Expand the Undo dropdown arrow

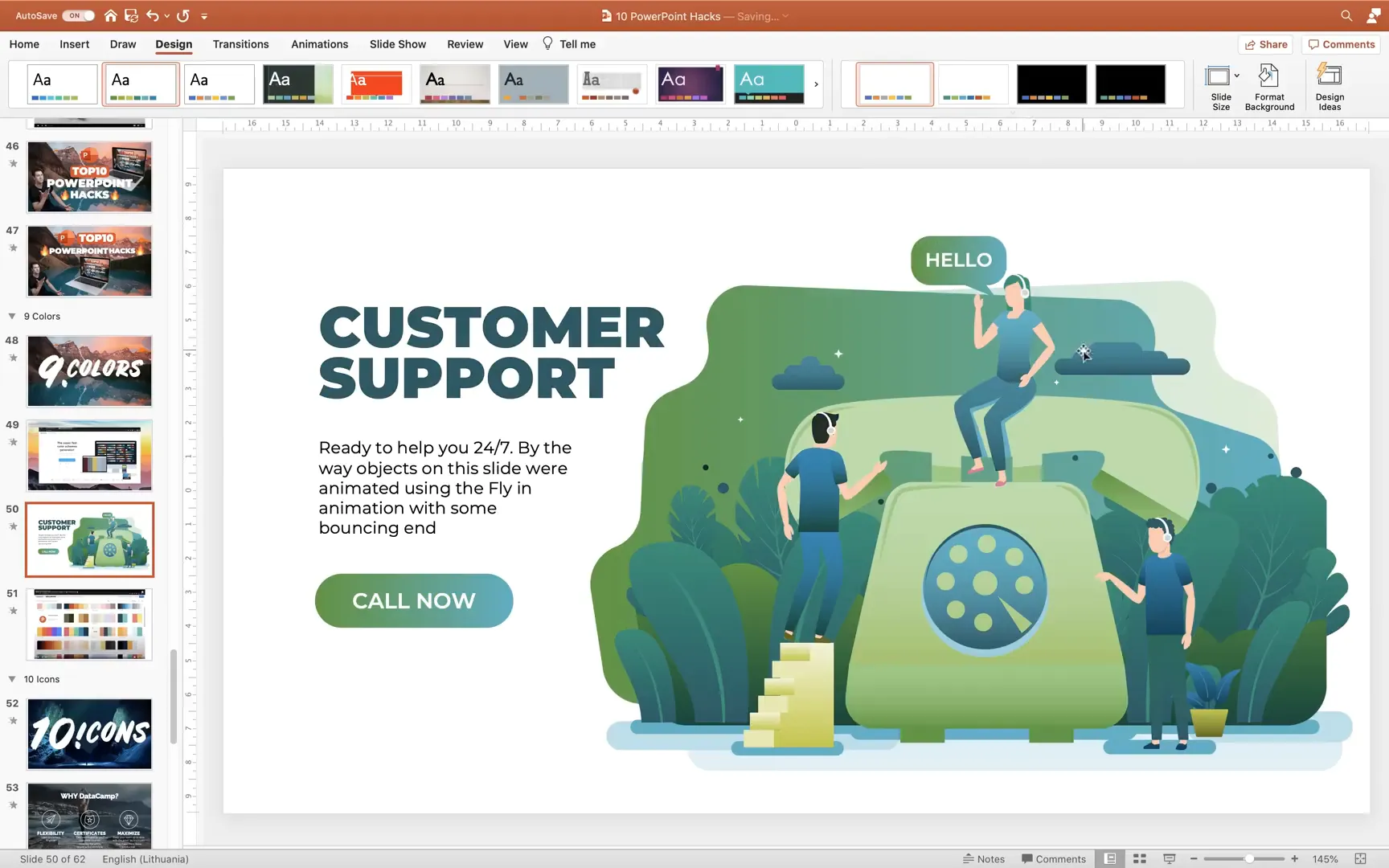pos(166,15)
